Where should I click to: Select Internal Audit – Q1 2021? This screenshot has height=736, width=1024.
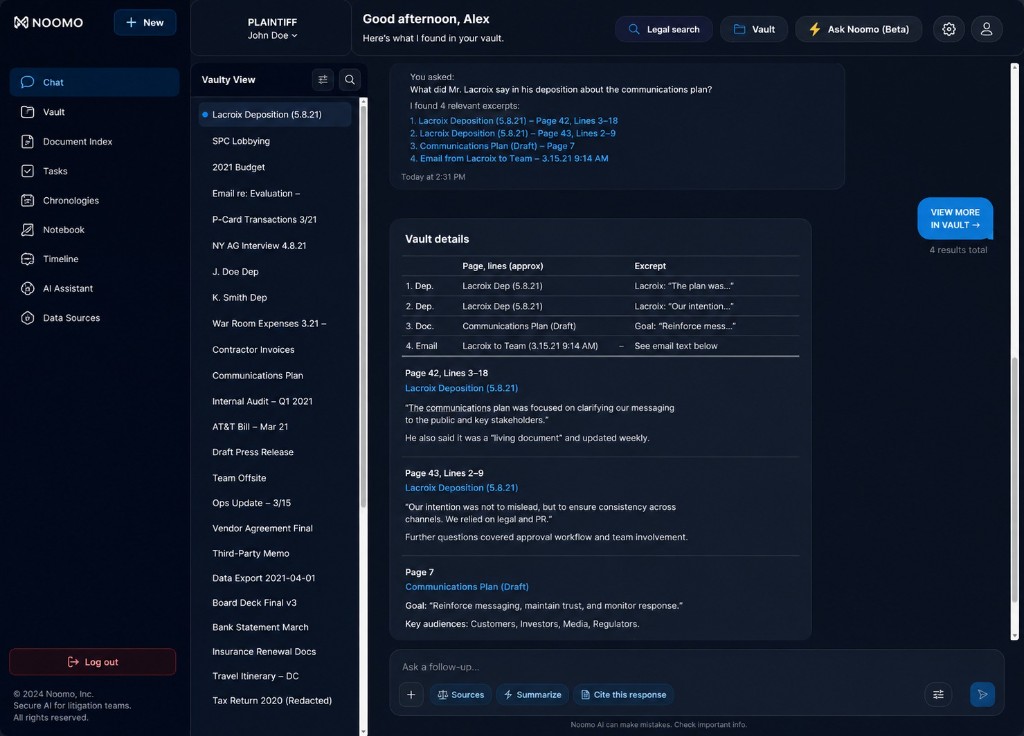262,401
